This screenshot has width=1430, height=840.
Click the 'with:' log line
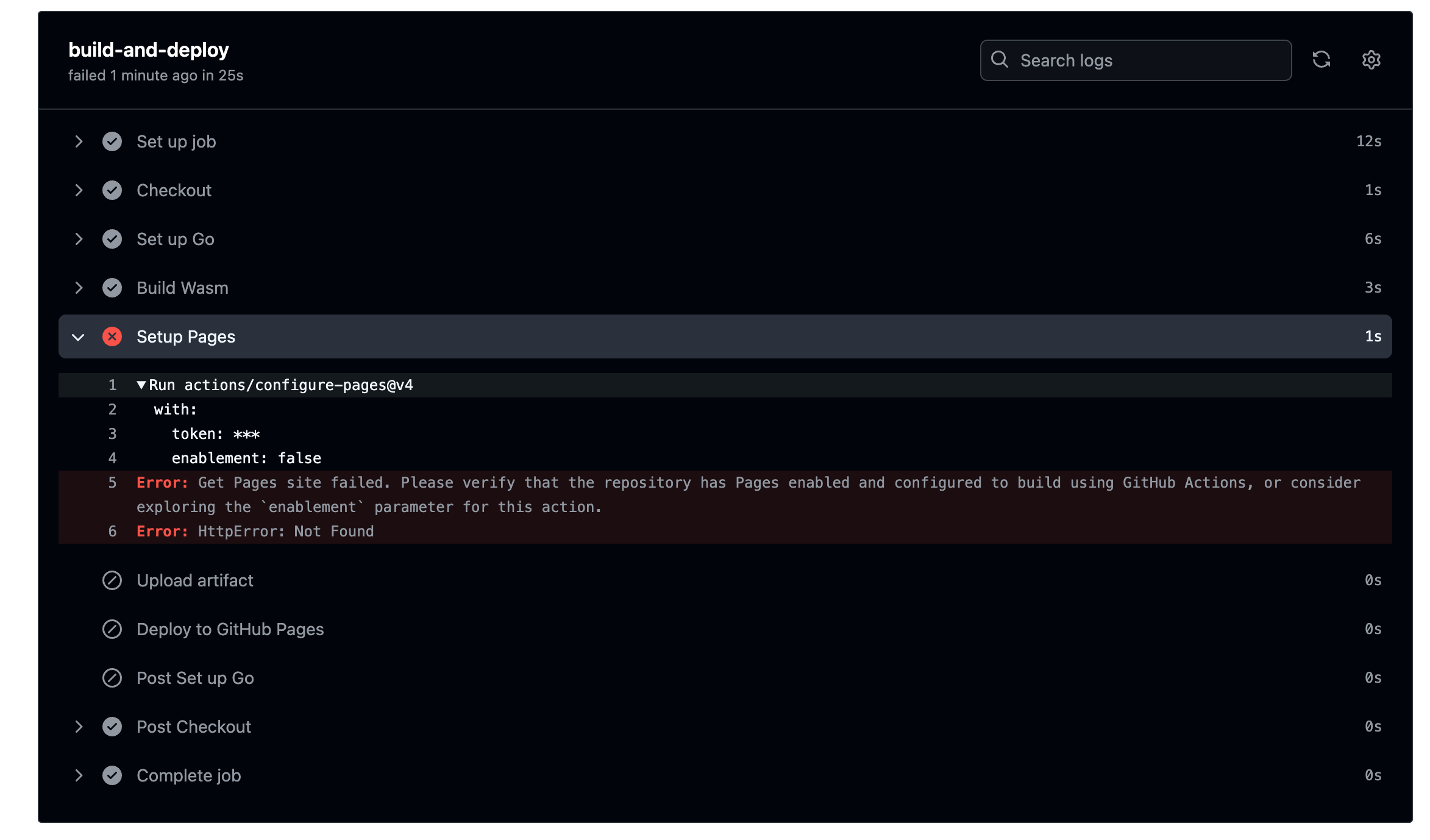pos(725,410)
